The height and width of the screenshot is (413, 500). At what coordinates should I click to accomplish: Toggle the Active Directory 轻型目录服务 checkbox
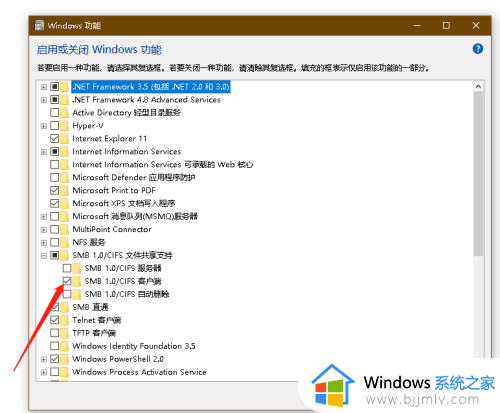coord(55,113)
